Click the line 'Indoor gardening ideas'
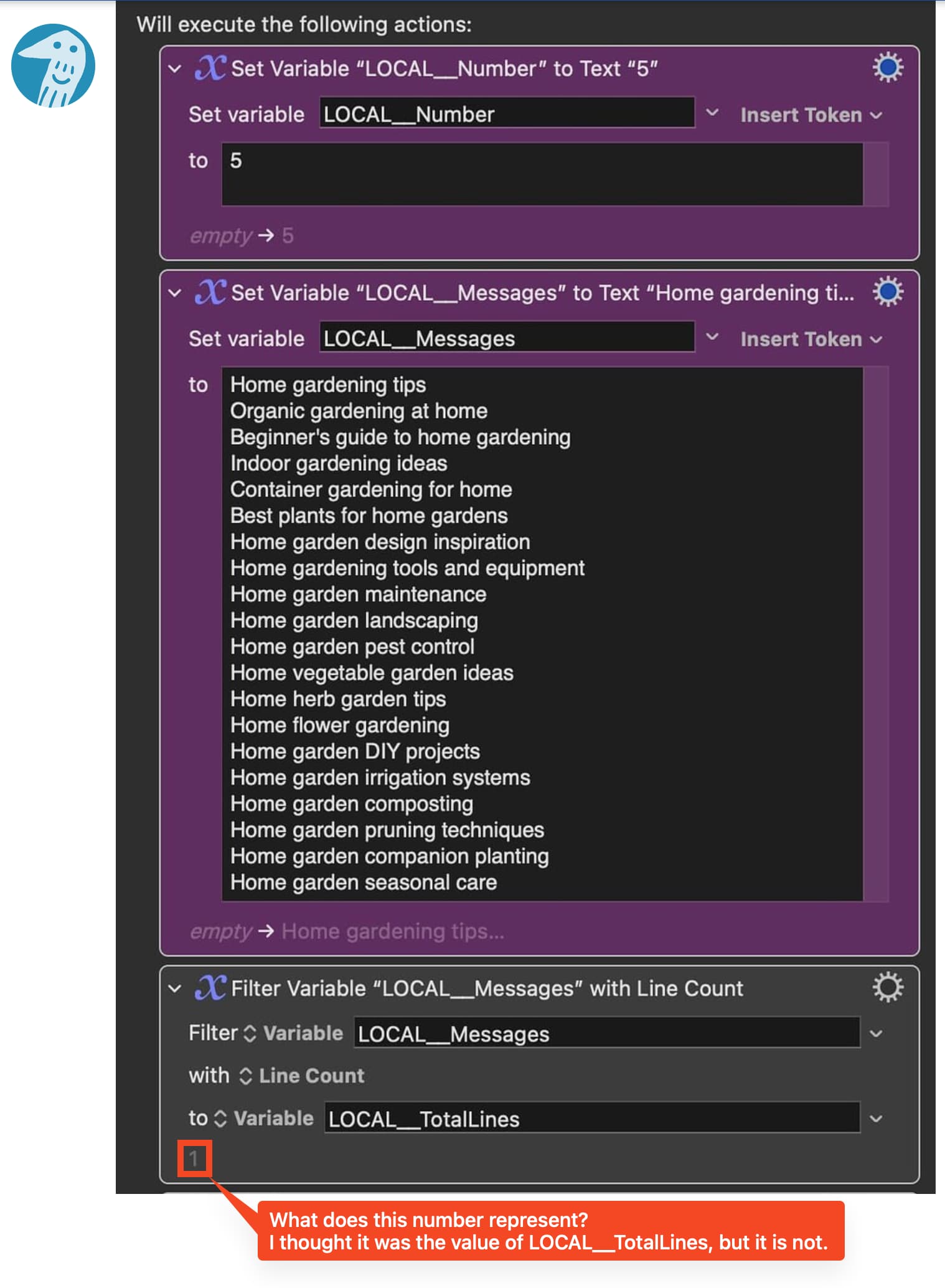This screenshot has height=1288, width=945. point(339,463)
